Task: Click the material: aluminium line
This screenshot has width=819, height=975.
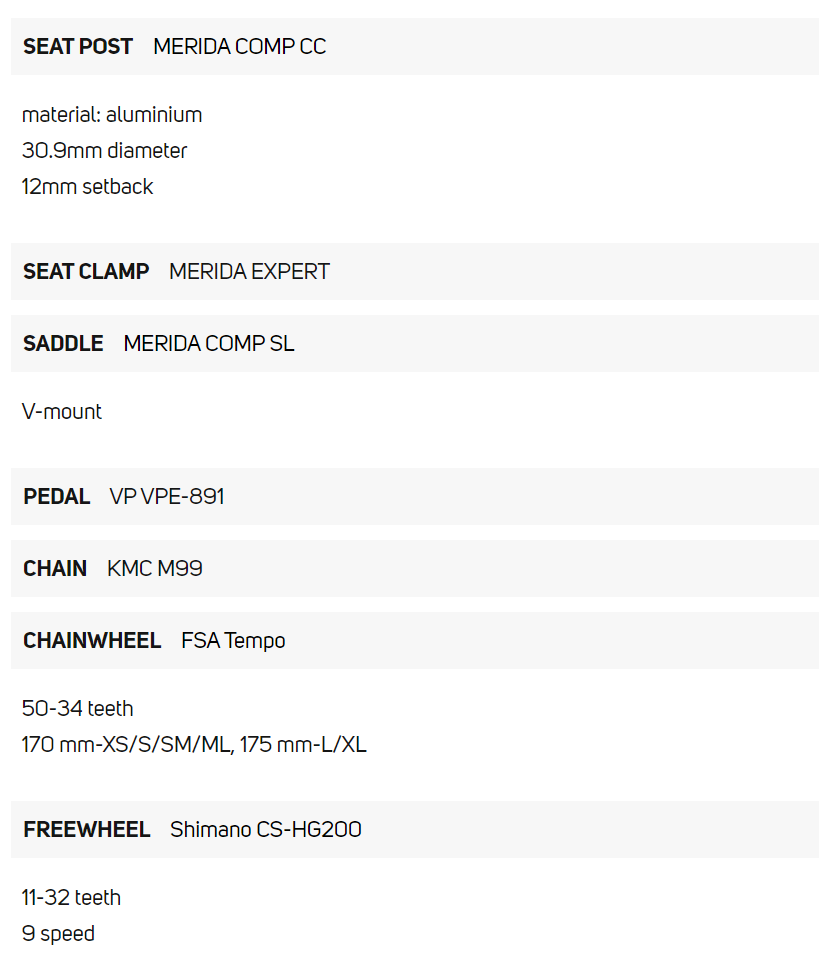Action: click(112, 115)
